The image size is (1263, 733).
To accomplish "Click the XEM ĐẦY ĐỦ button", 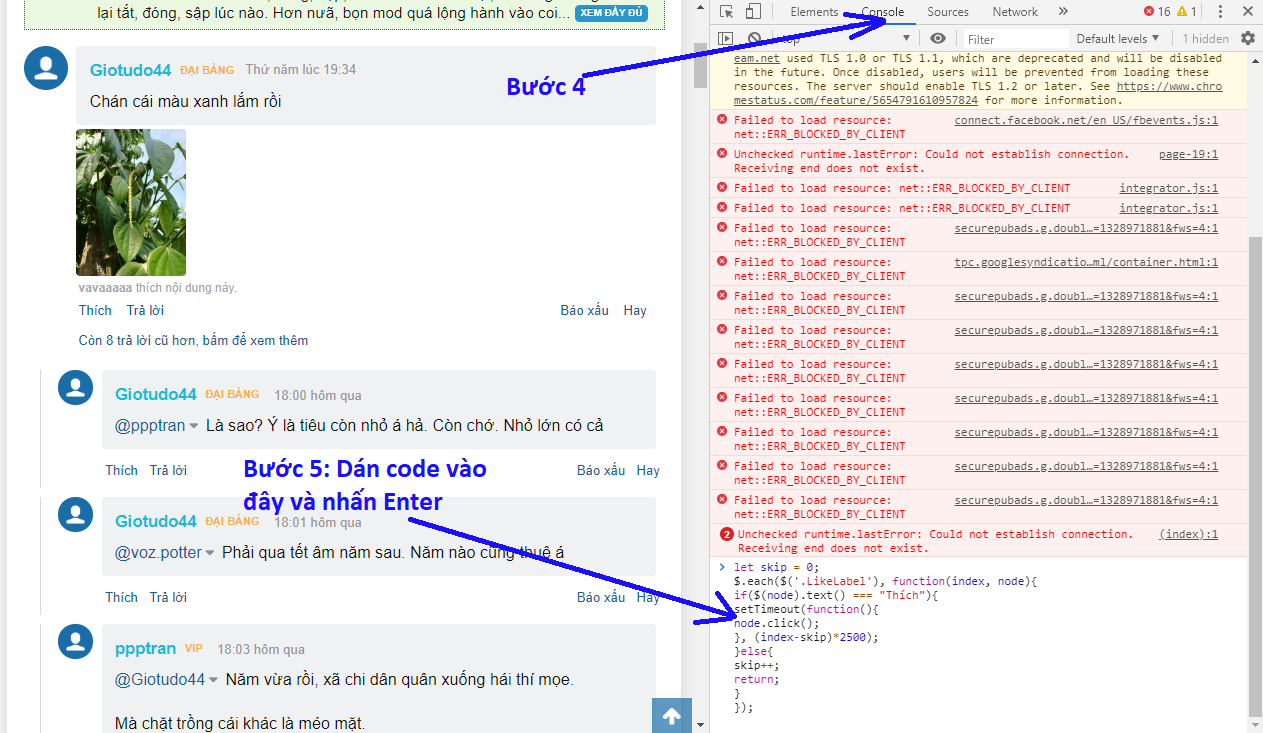I will tap(611, 14).
